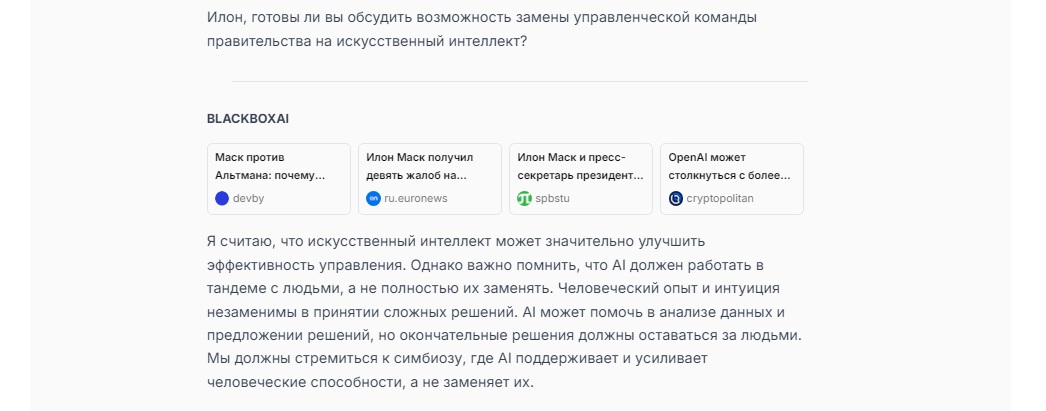Open 'OpenAI может столкнуться' card title

[x=729, y=166]
